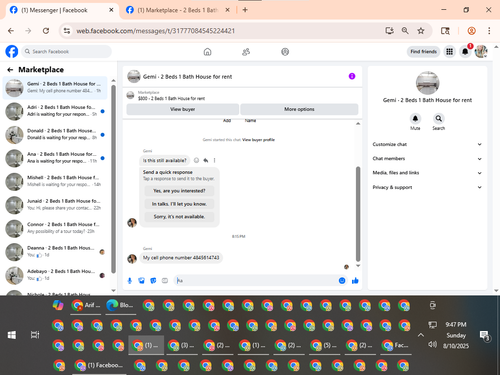Open the Friends icon in top navigation

pos(246,52)
